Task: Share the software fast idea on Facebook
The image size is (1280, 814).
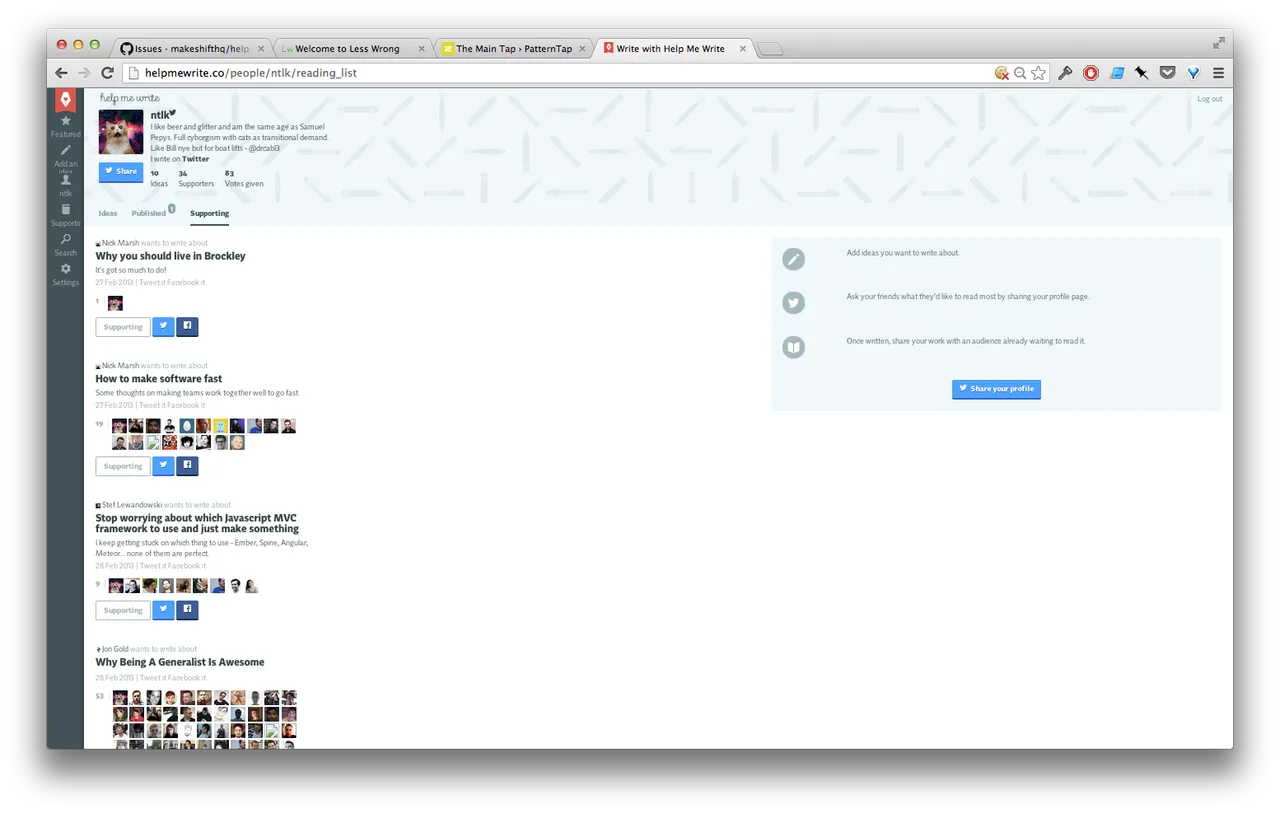Action: tap(187, 465)
